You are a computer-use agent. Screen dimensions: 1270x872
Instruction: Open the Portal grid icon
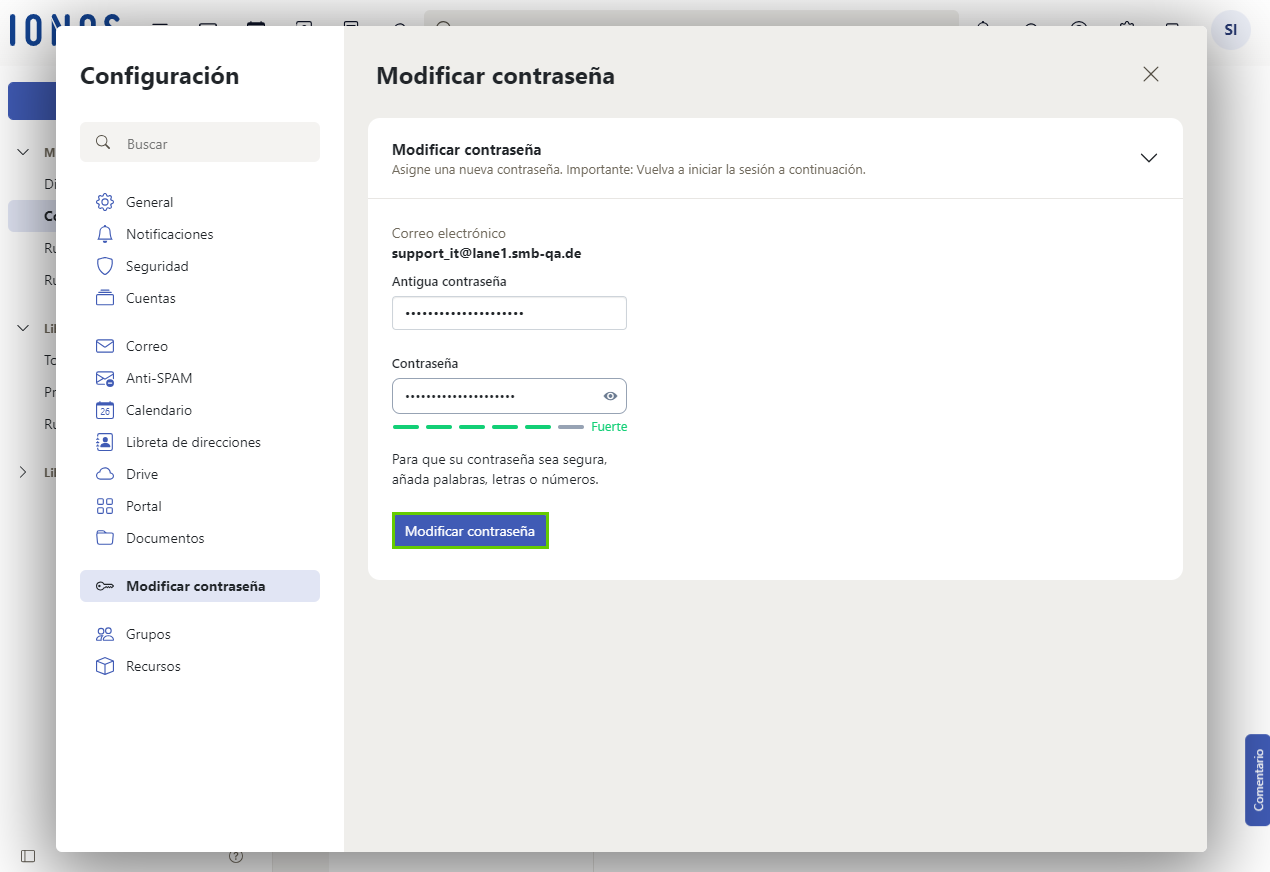pos(105,506)
